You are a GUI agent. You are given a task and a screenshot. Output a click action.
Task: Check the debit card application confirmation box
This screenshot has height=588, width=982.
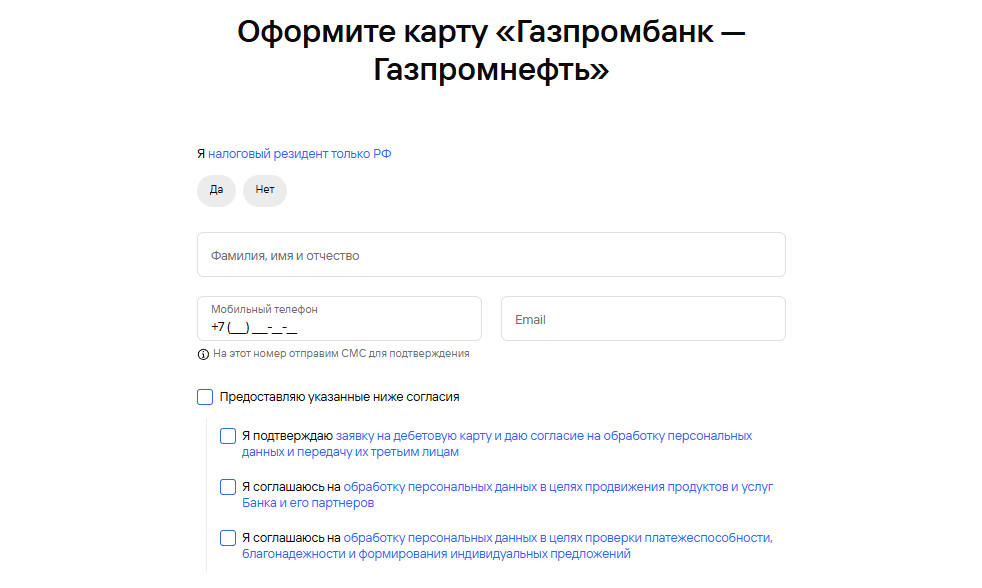tap(228, 436)
